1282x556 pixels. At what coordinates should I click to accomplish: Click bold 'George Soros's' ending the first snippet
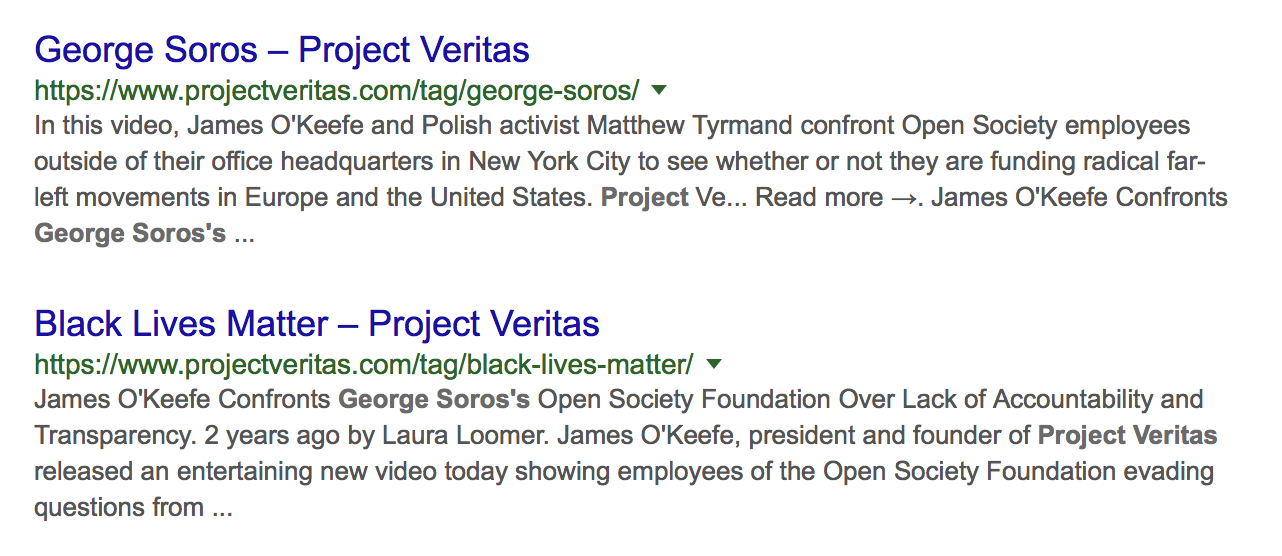pyautogui.click(x=130, y=234)
